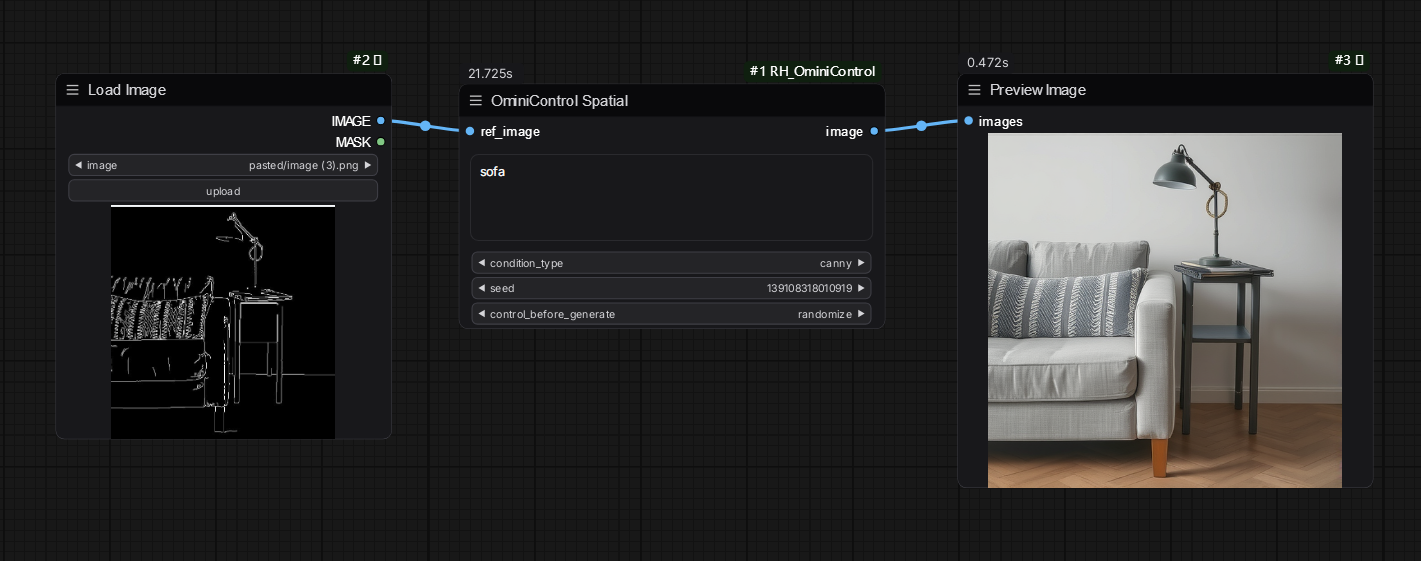Click the image output port on OminiControl
1421x561 pixels.
point(874,131)
